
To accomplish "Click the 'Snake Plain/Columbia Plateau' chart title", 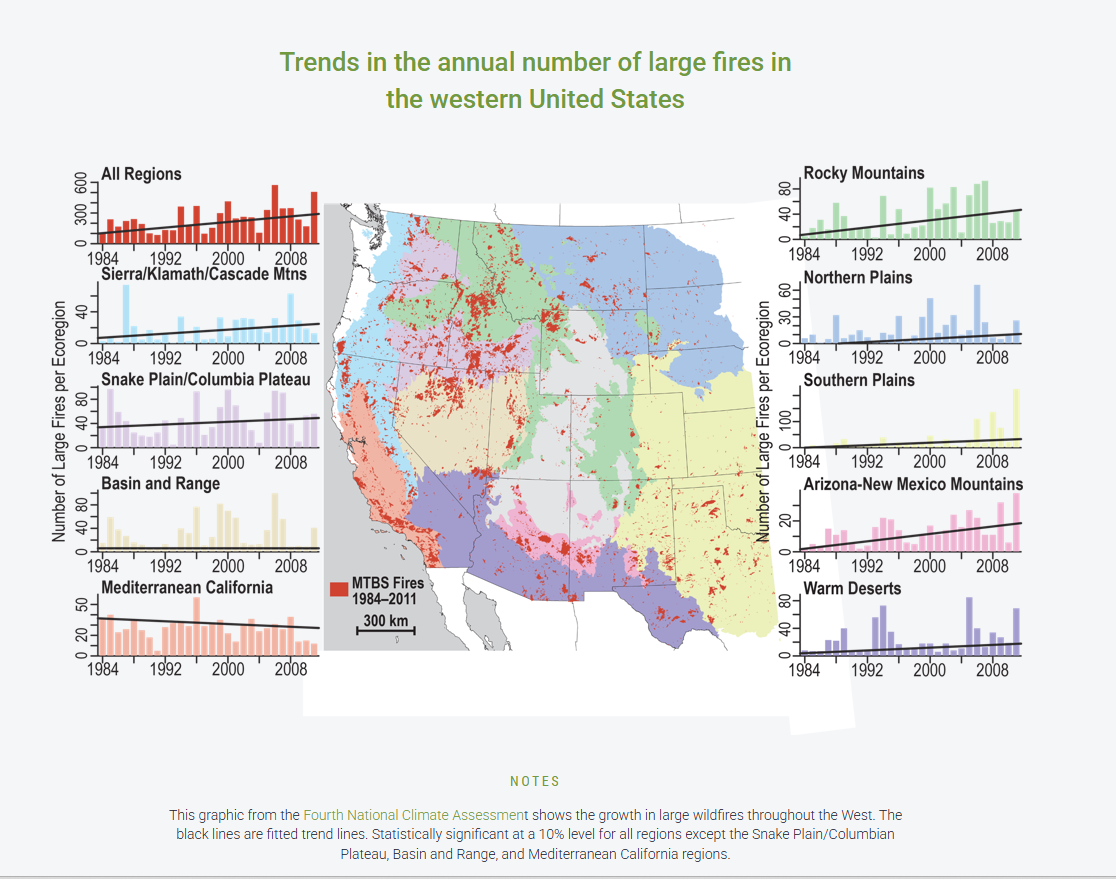I will pos(206,379).
